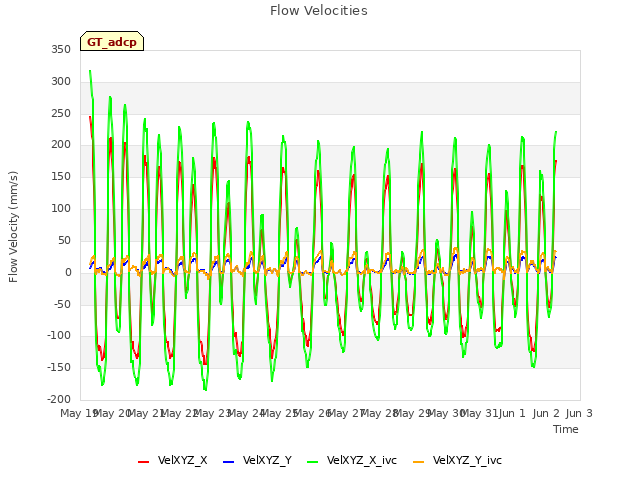The image size is (640, 480).
Task: Click the 350 y-axis tick label
Action: tap(61, 50)
